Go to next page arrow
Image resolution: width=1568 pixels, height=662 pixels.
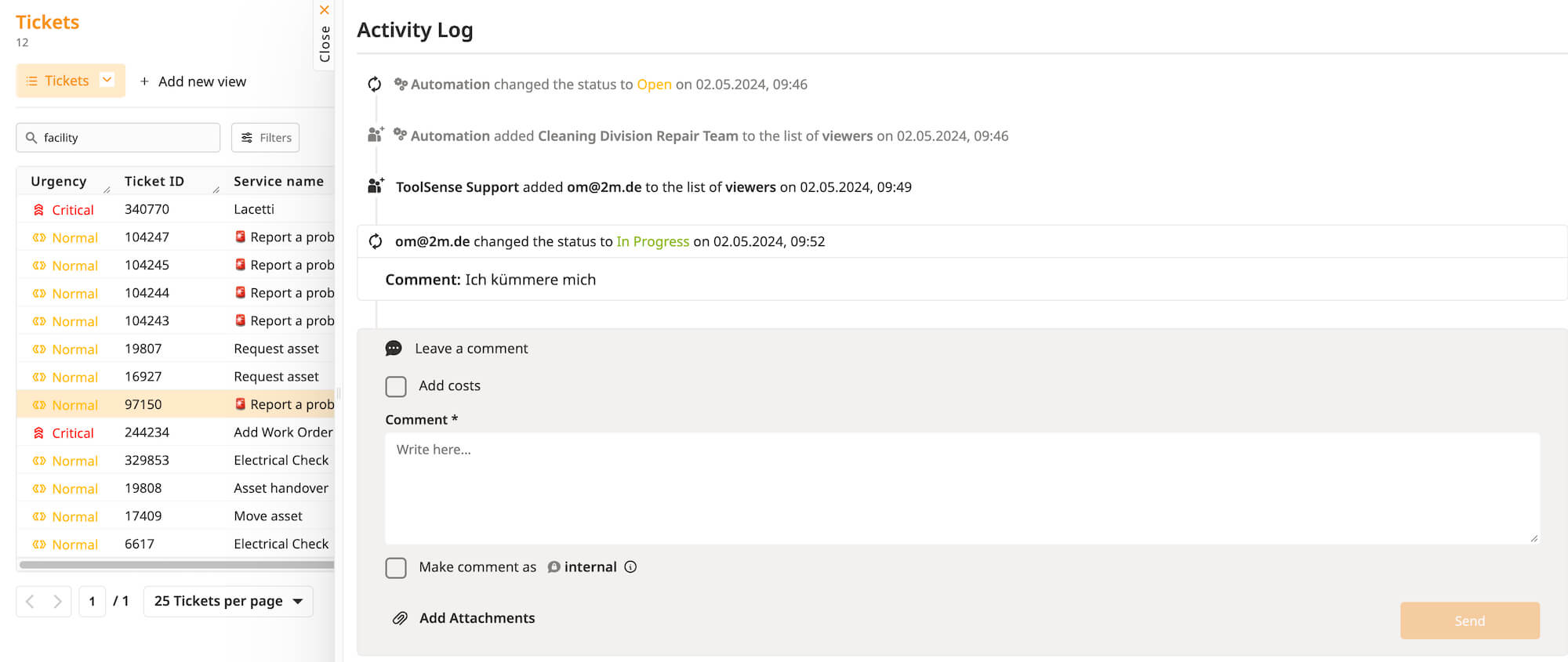click(x=57, y=602)
